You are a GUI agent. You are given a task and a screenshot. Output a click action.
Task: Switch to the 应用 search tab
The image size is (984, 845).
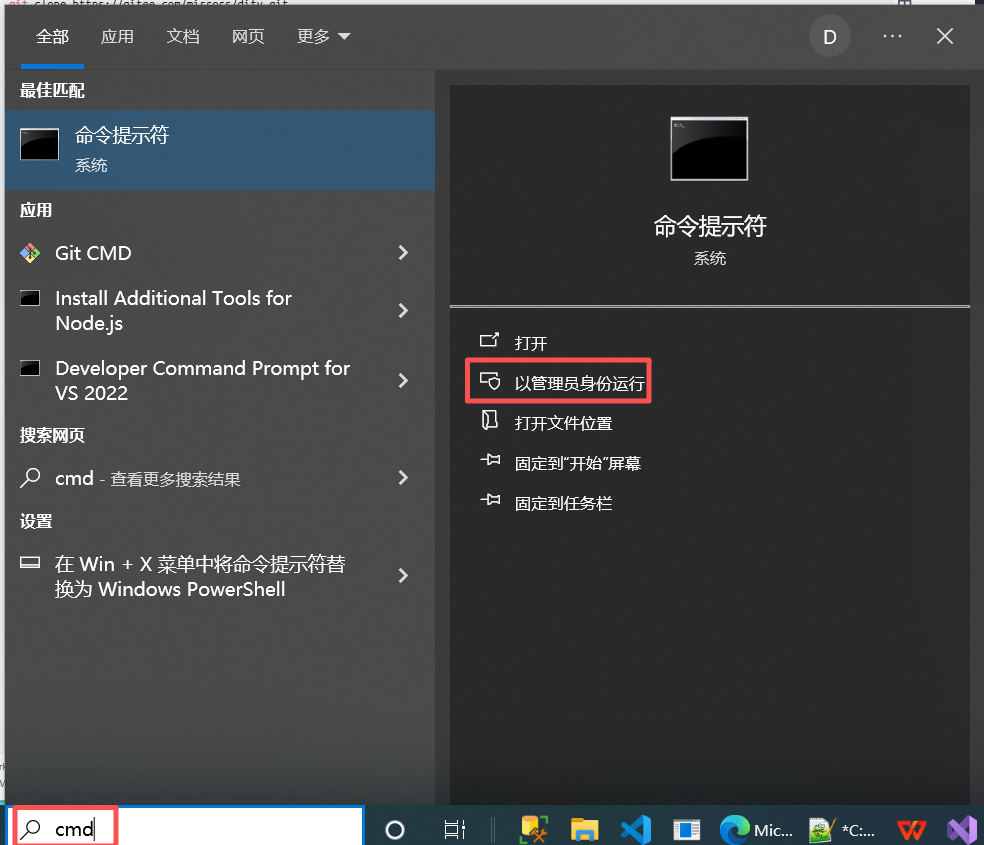(x=117, y=37)
